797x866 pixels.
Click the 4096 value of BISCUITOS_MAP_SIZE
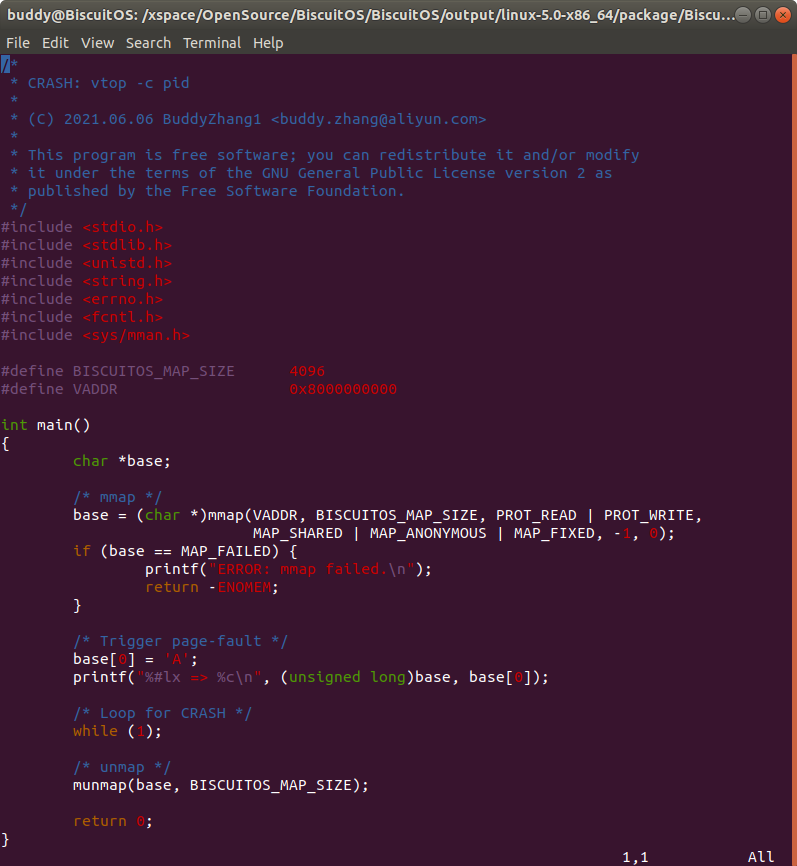pyautogui.click(x=307, y=371)
